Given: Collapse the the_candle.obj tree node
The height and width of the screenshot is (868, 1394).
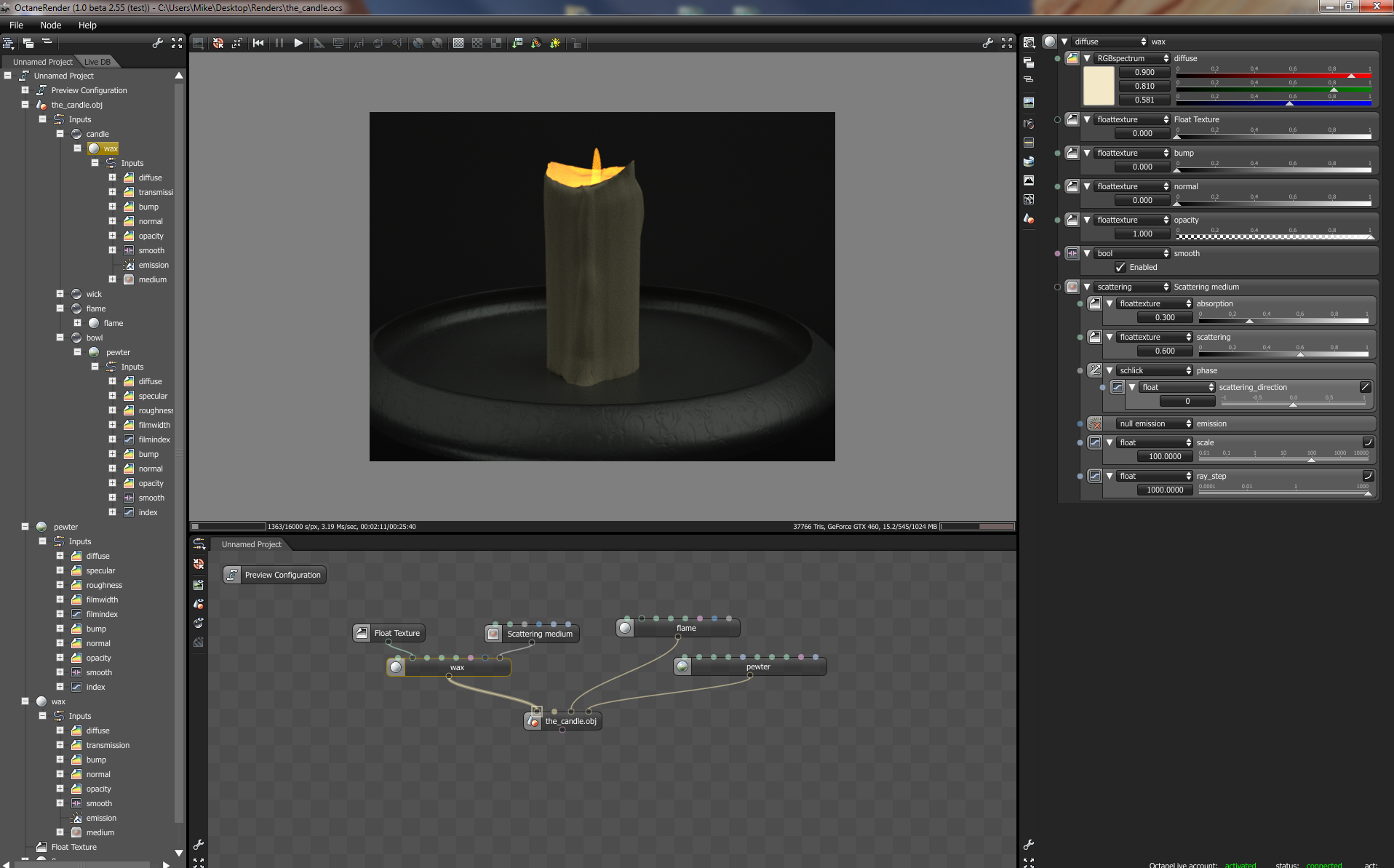Looking at the screenshot, I should click(x=25, y=105).
